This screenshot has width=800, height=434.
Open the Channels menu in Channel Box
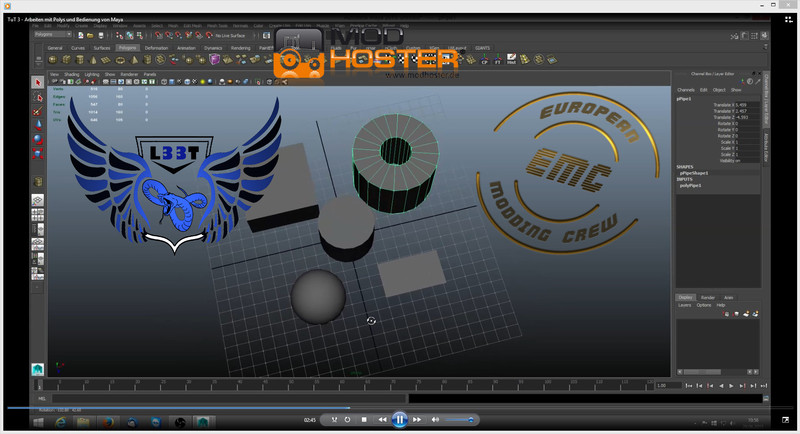(x=685, y=90)
